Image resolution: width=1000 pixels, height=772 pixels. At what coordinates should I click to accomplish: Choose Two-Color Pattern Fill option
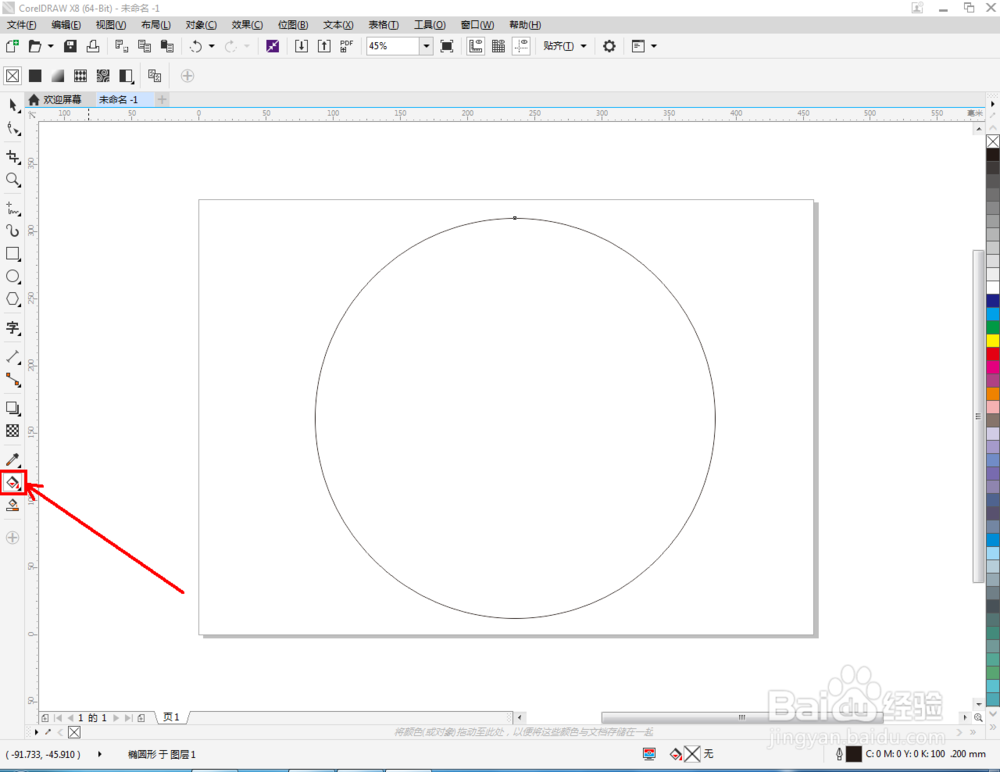click(126, 76)
